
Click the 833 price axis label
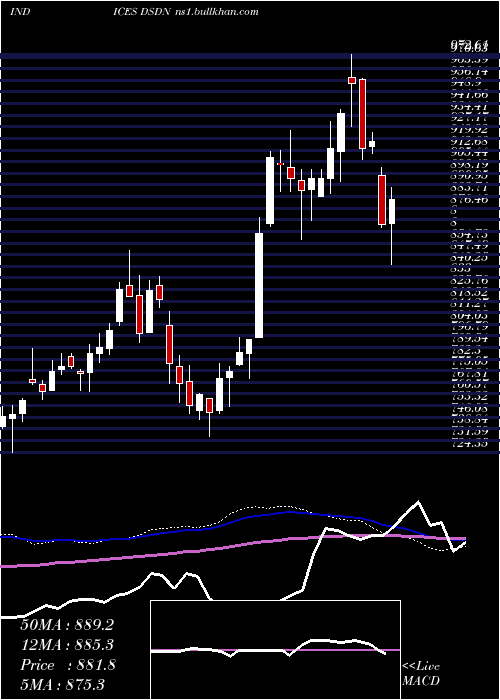coord(459,270)
